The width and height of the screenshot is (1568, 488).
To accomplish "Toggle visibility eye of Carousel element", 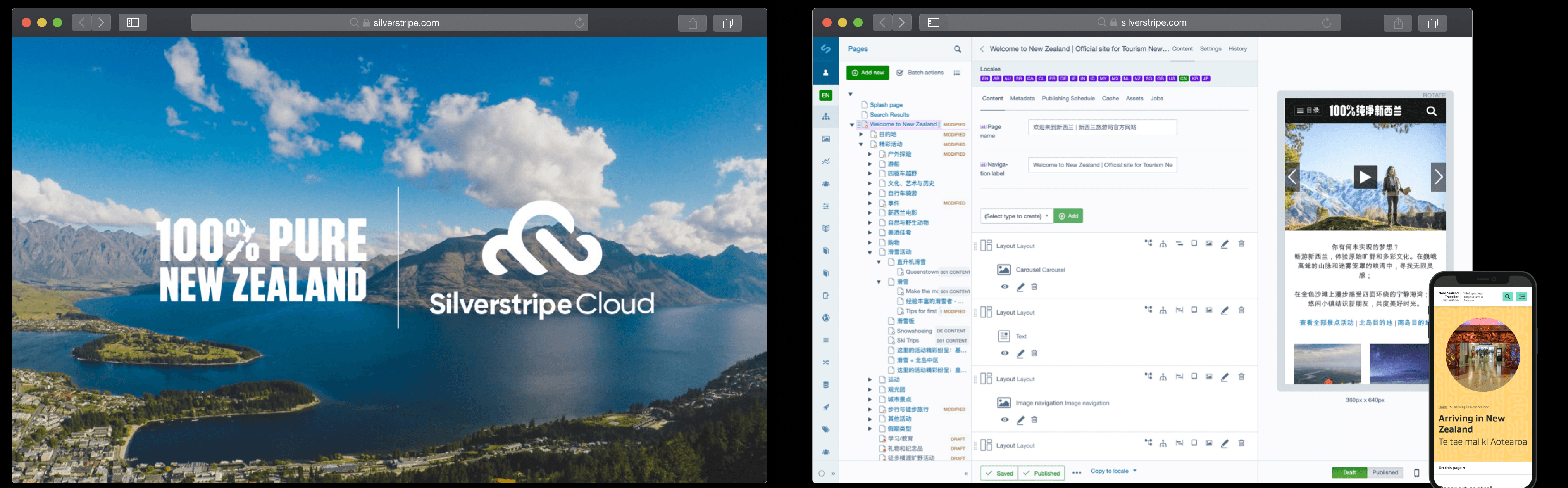I will pos(1005,287).
